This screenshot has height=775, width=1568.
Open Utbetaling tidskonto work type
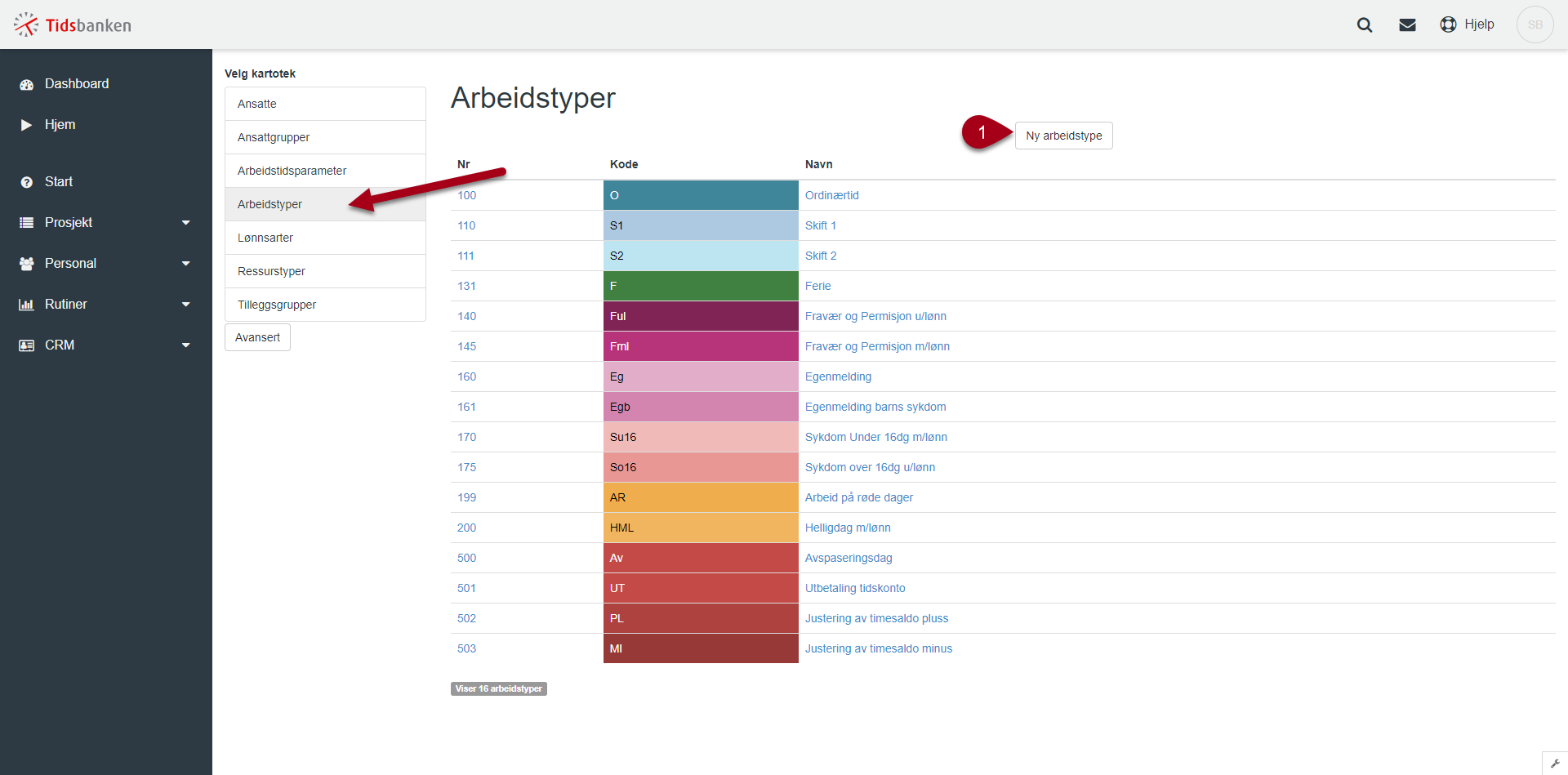855,588
